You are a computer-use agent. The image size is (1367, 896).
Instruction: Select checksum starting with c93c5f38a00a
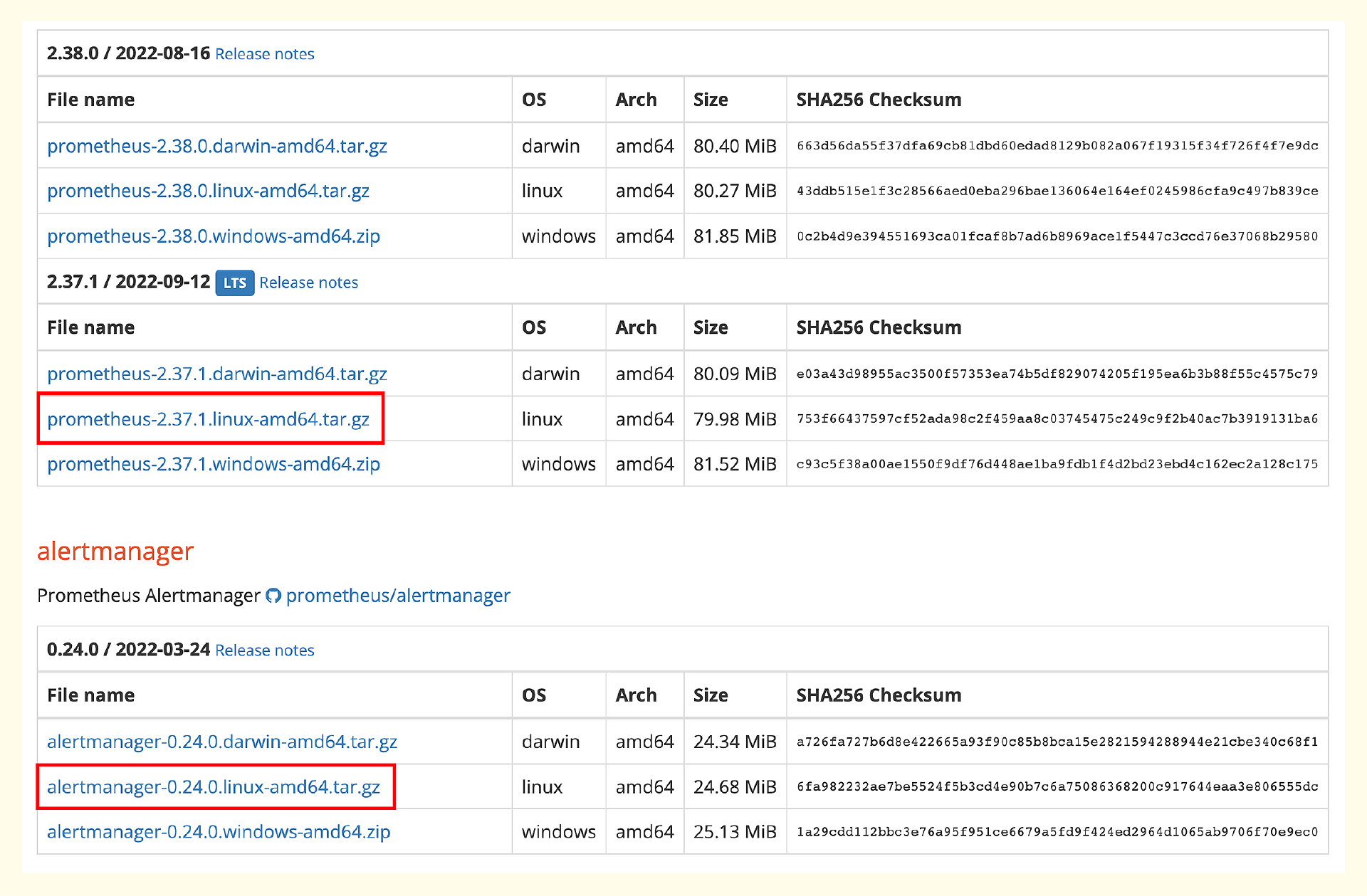point(1057,464)
